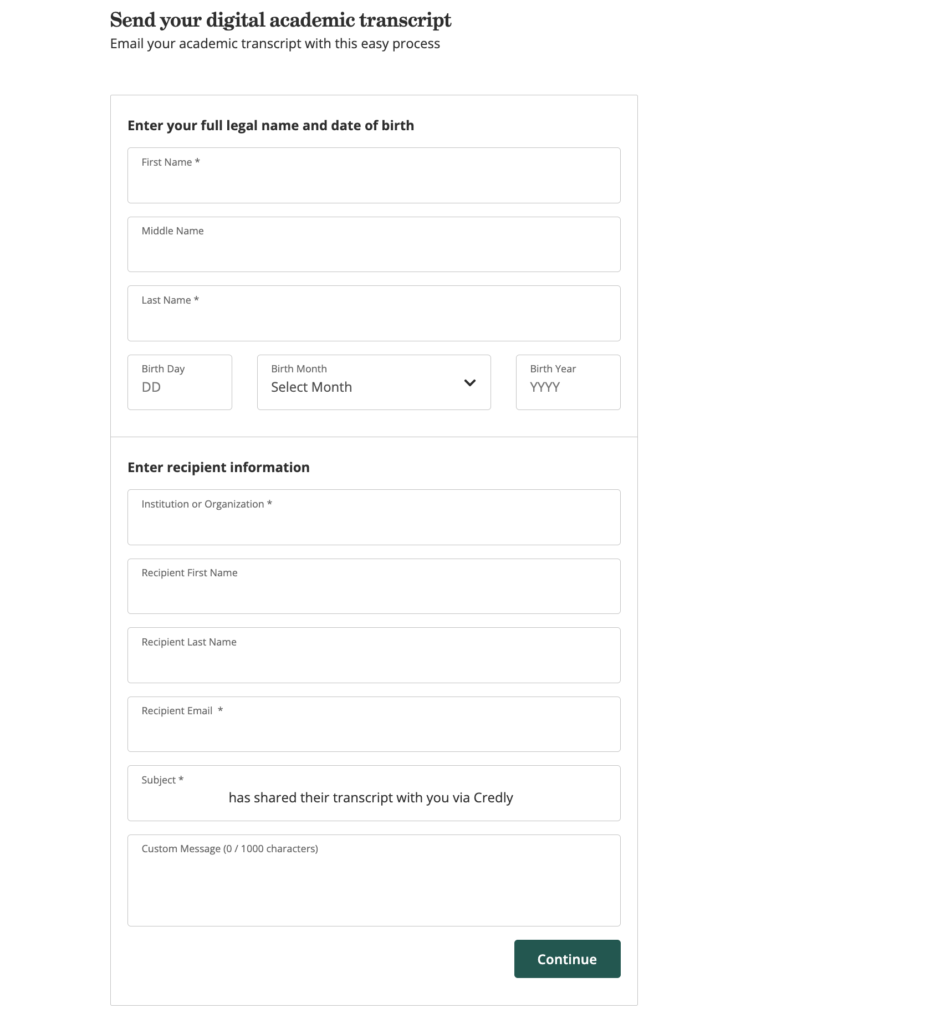Click the shared transcript subject text
940x1024 pixels.
370,797
